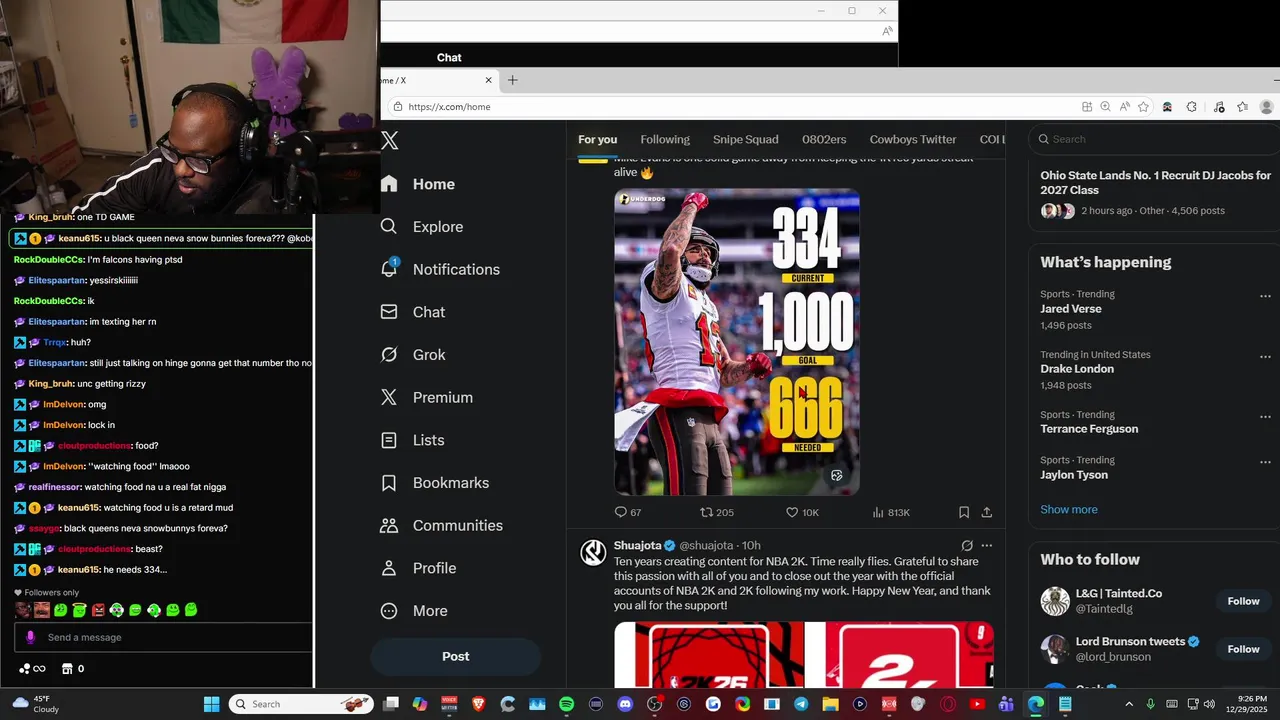Viewport: 1280px width, 720px height.
Task: Switch to the Cowboys Twitter tab
Action: 913,139
